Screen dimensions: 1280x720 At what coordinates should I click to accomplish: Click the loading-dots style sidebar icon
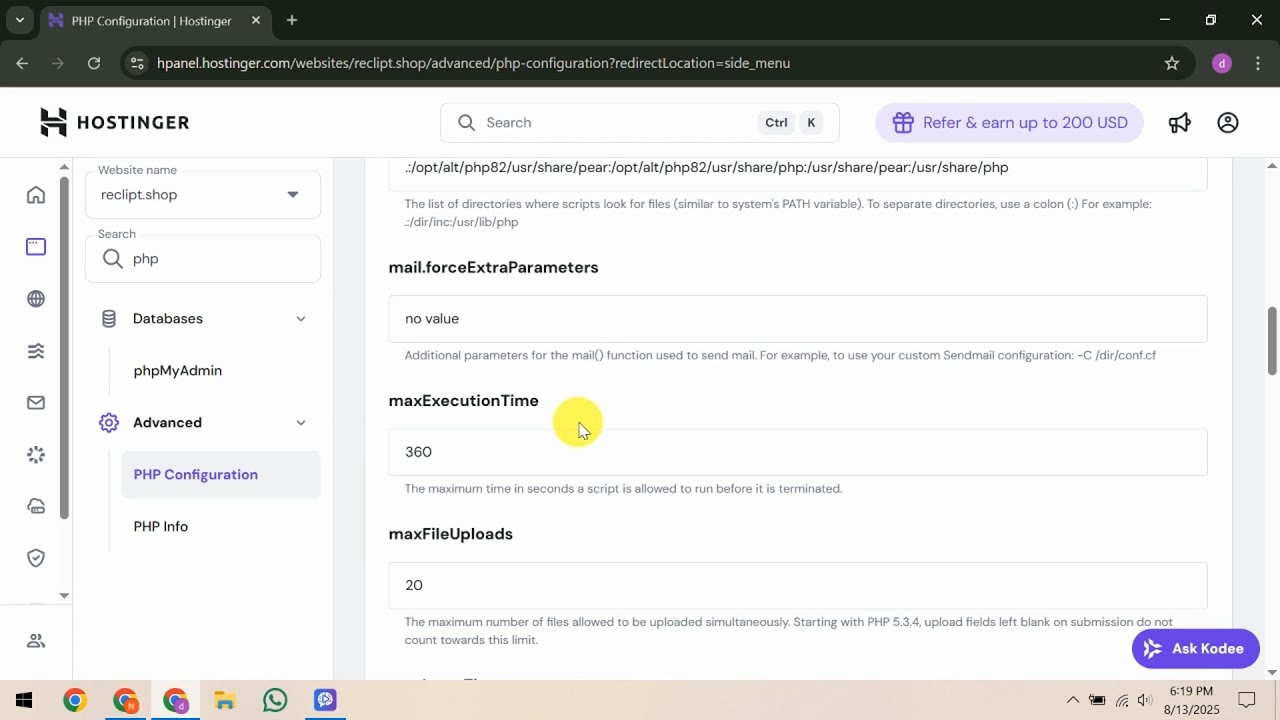[36, 455]
